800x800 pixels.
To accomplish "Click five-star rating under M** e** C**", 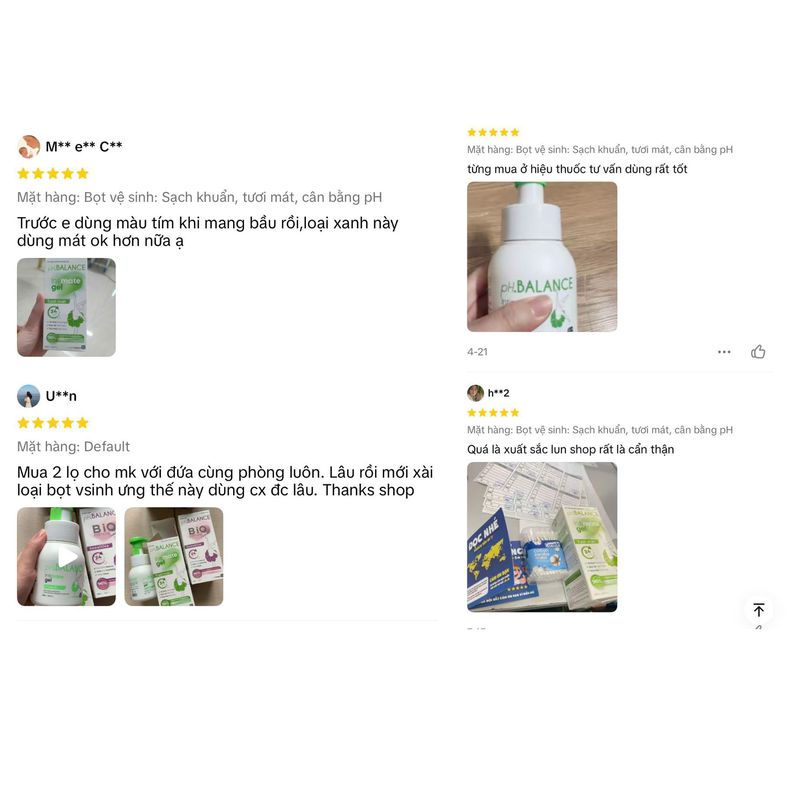I will pos(53,173).
